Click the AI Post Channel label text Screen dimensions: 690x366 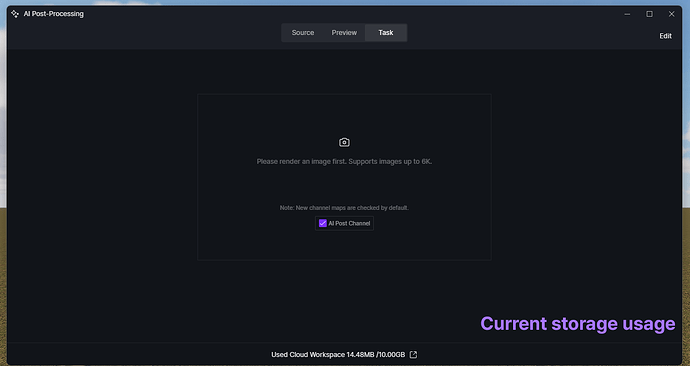tap(349, 223)
